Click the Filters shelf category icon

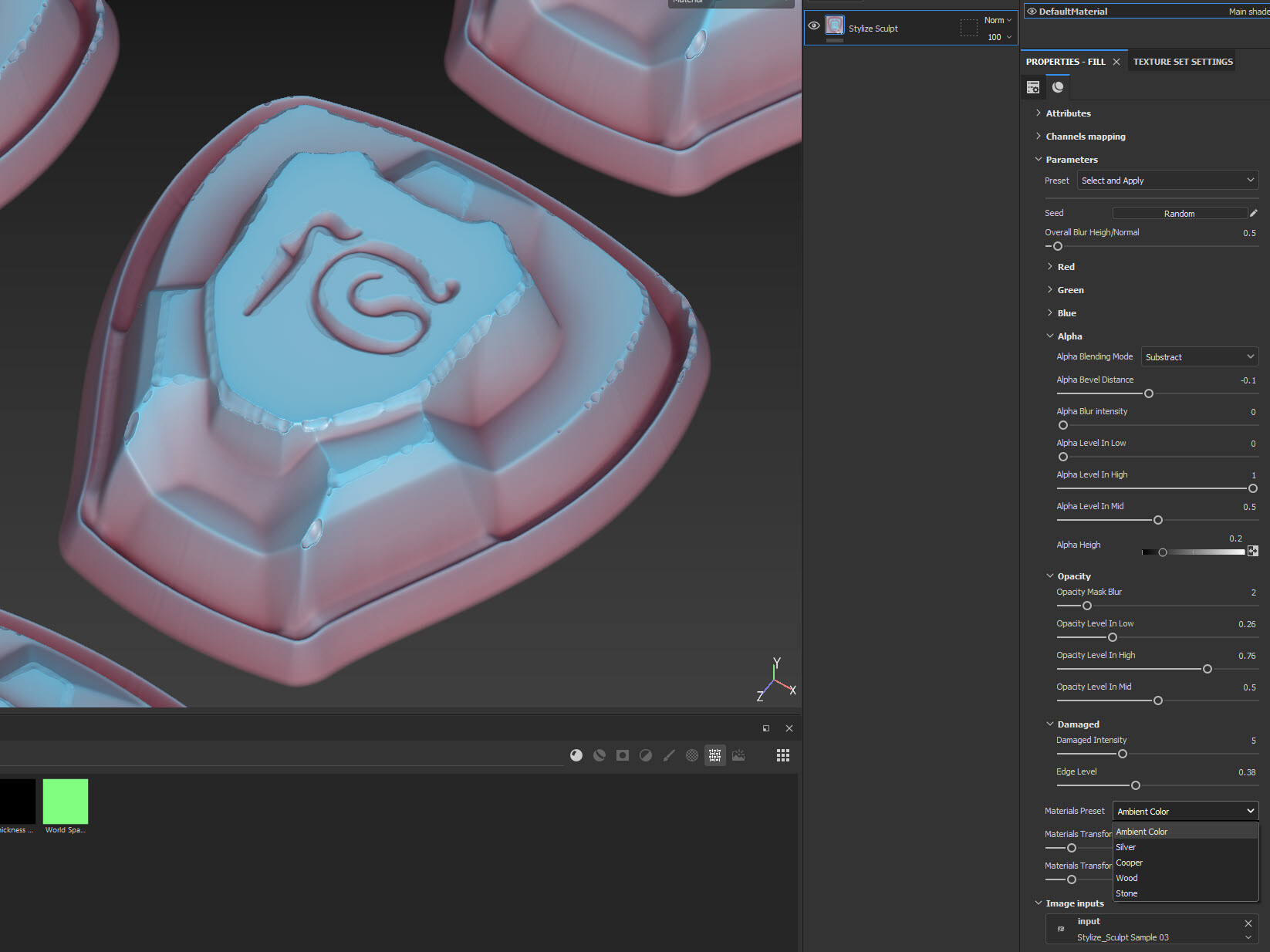[645, 755]
